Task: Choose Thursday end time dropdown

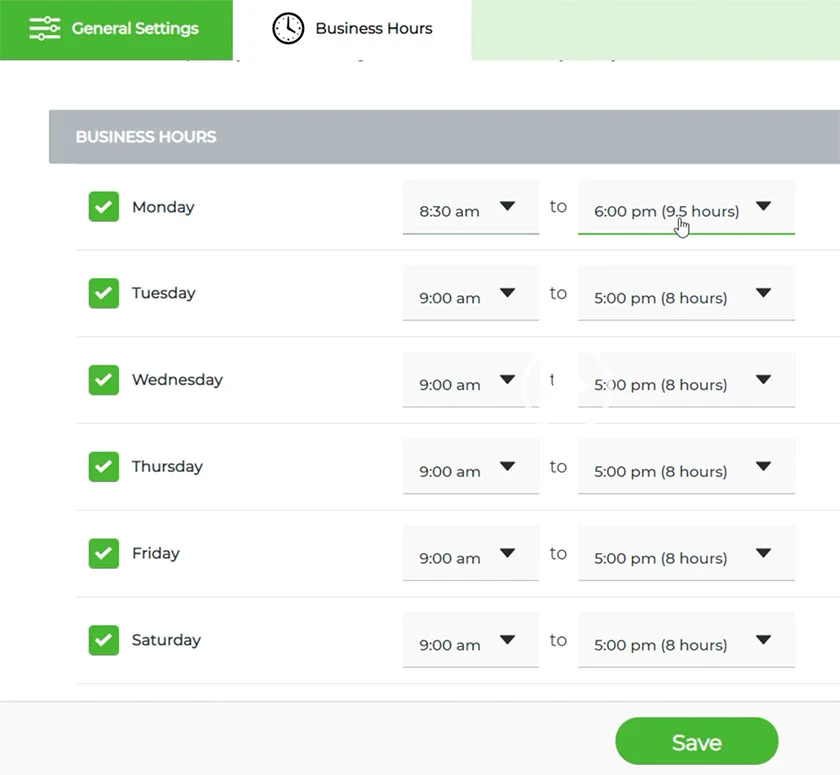Action: 686,467
